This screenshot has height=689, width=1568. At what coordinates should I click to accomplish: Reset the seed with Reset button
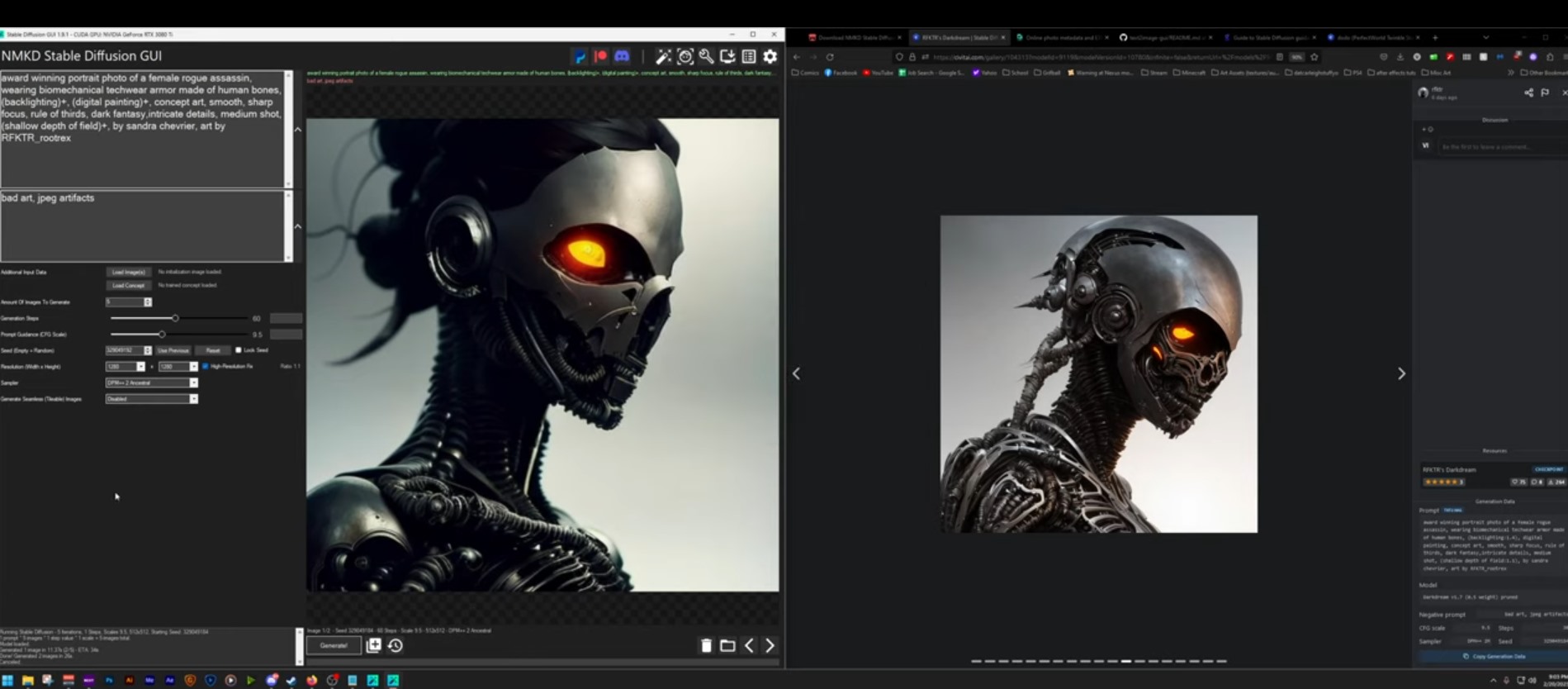[213, 350]
